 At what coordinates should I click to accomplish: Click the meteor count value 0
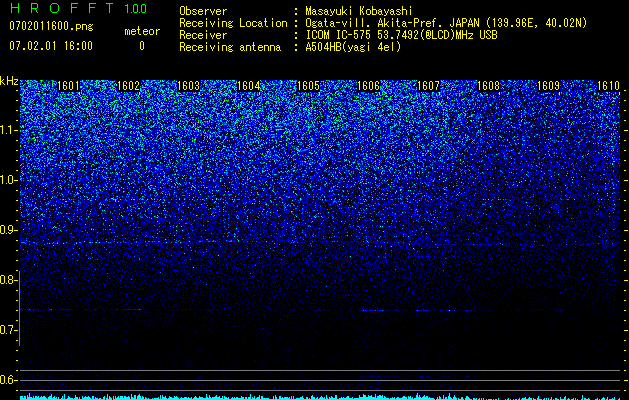click(x=142, y=46)
